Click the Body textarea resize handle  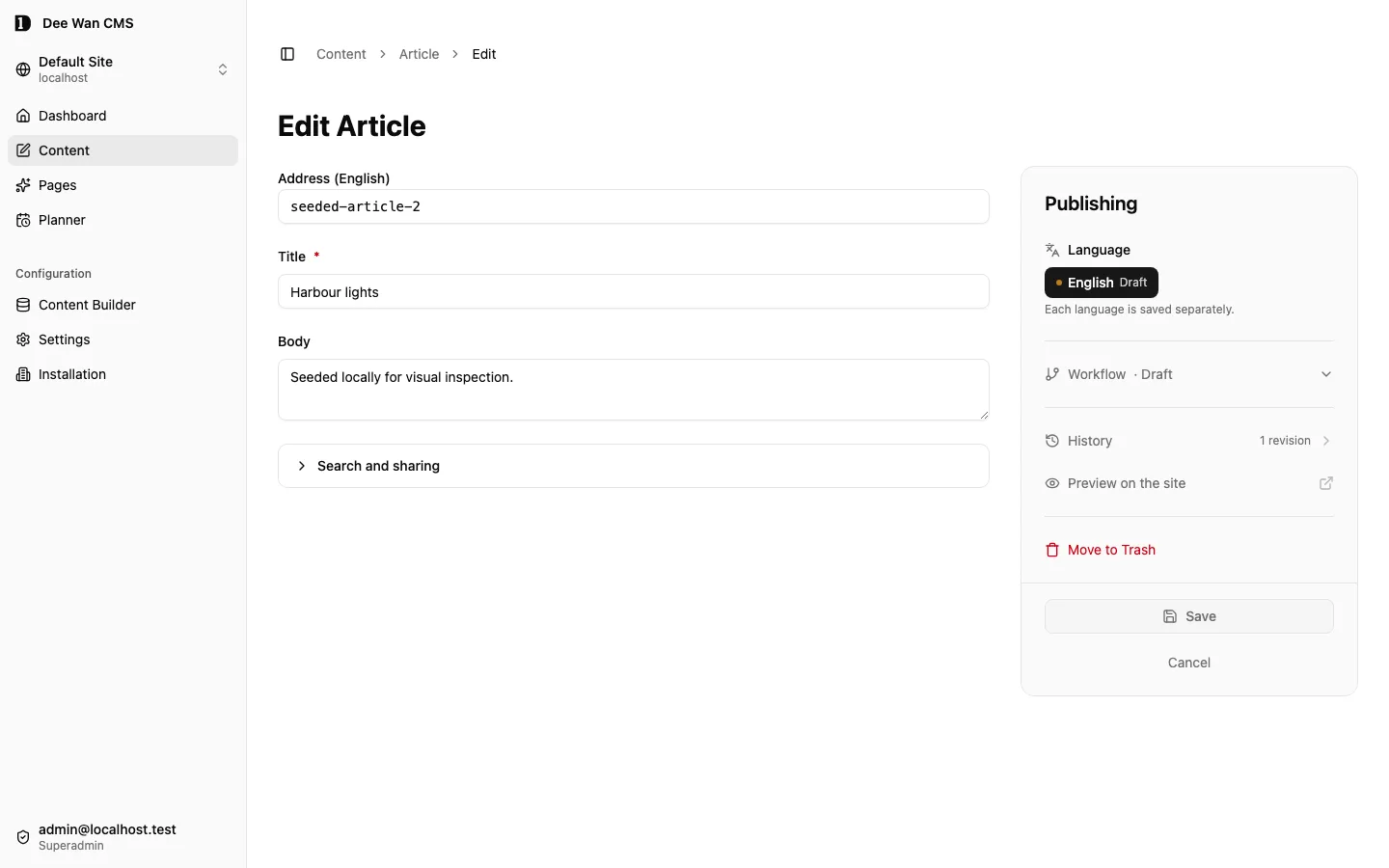tap(984, 415)
